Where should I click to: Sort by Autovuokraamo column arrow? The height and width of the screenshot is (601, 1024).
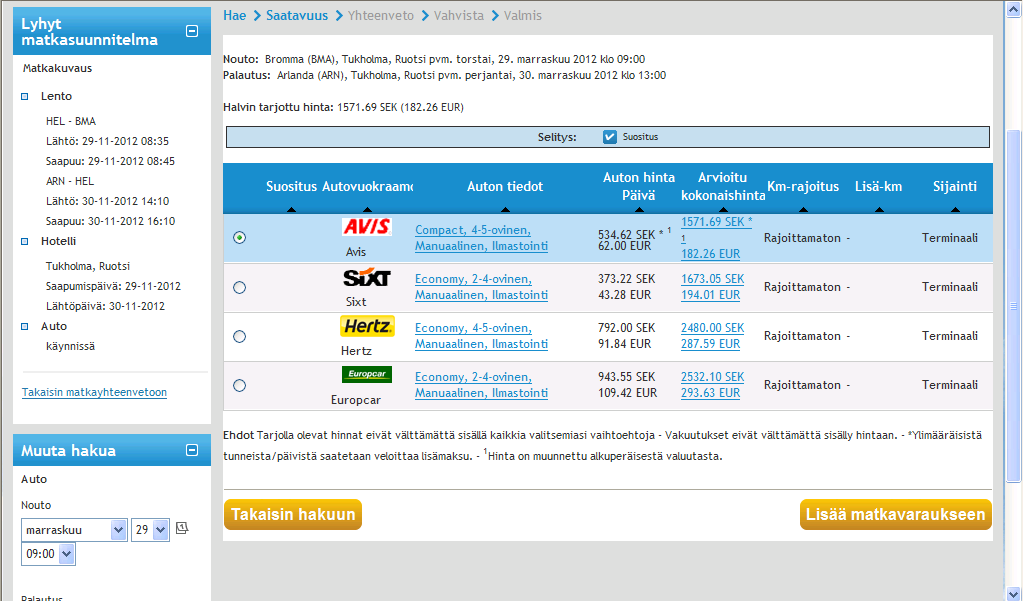[x=367, y=210]
